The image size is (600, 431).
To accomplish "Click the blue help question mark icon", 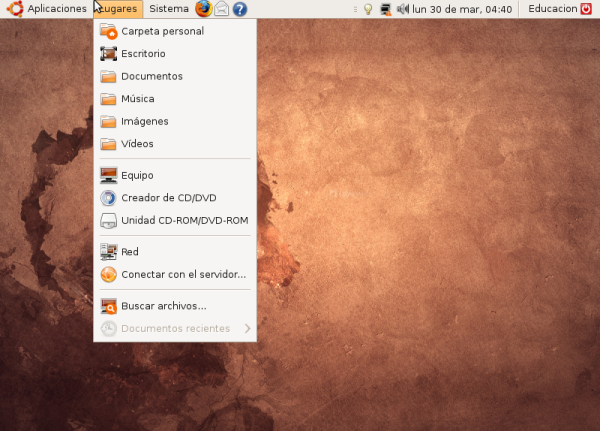I will pyautogui.click(x=240, y=9).
